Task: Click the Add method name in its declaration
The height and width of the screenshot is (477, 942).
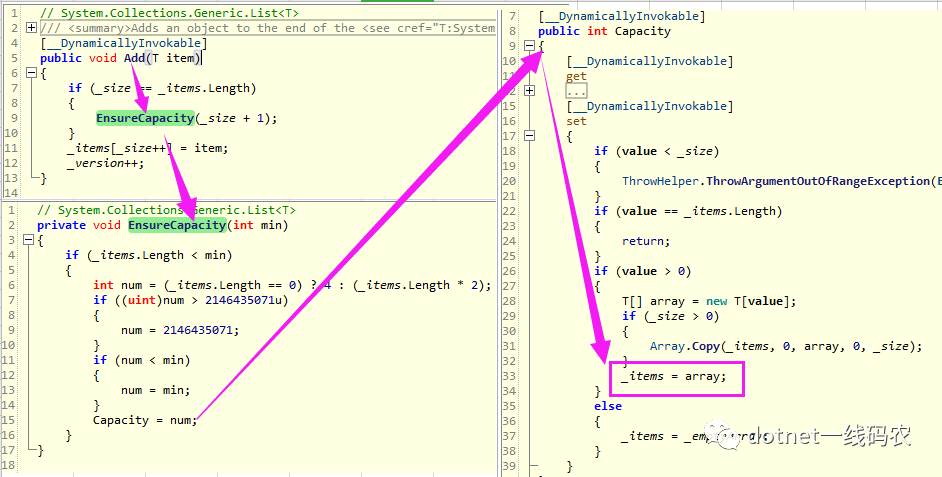Action: pyautogui.click(x=134, y=58)
